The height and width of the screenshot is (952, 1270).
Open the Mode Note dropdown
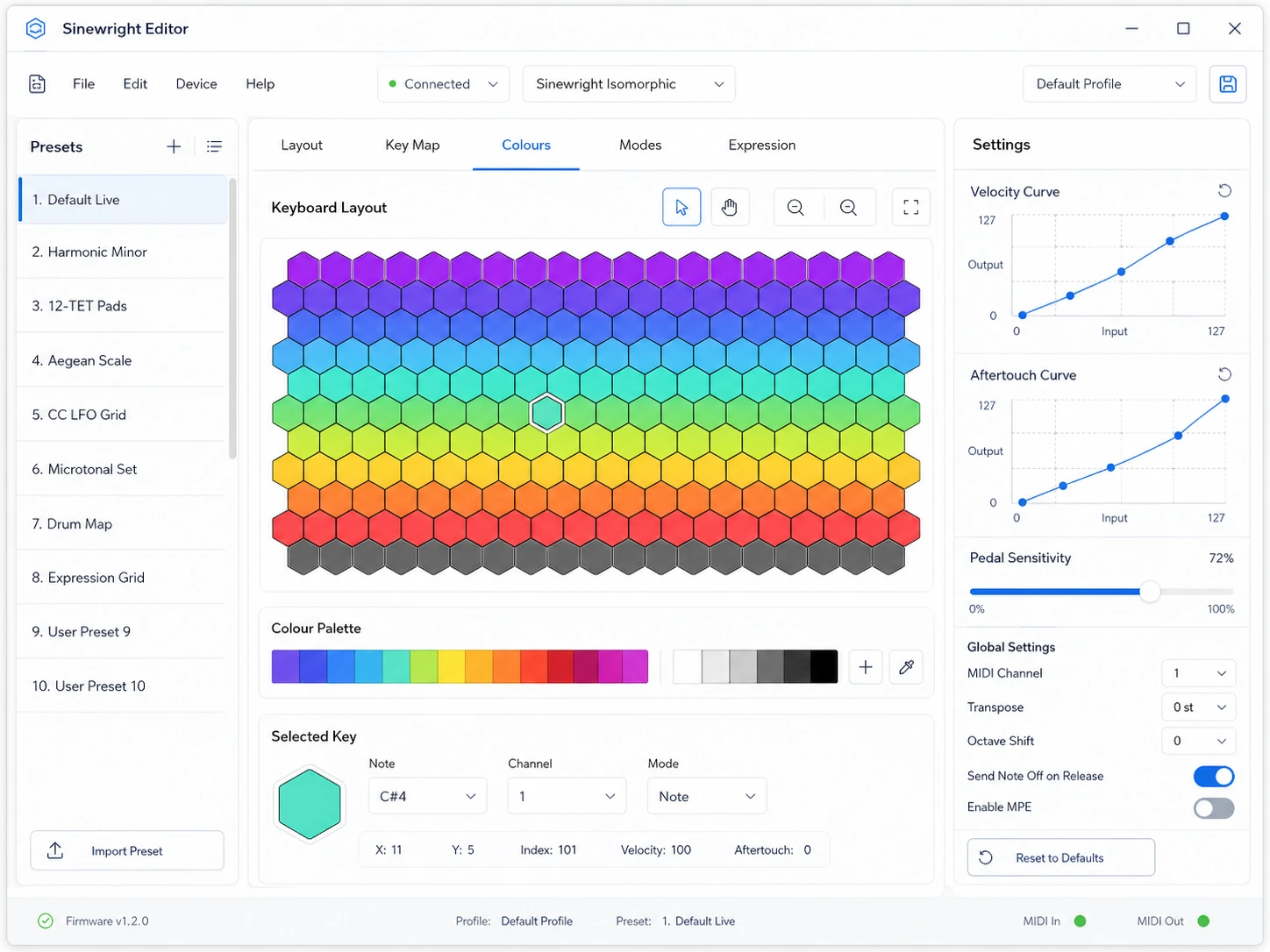coord(707,796)
